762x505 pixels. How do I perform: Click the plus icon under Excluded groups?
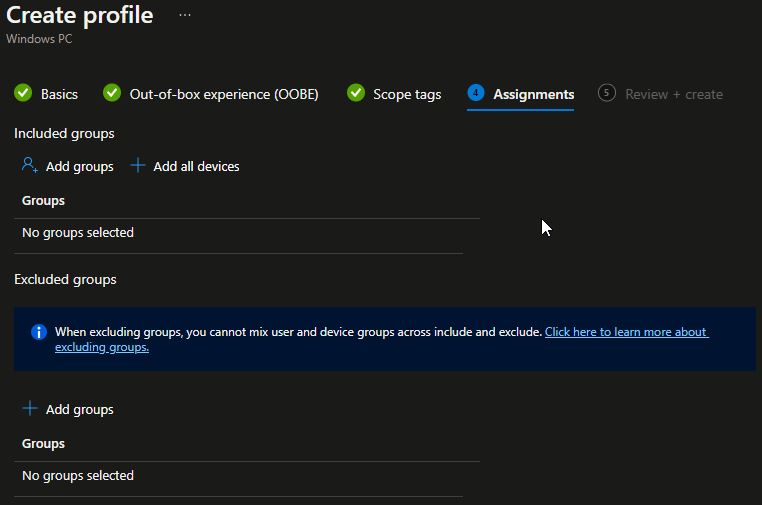click(x=30, y=408)
